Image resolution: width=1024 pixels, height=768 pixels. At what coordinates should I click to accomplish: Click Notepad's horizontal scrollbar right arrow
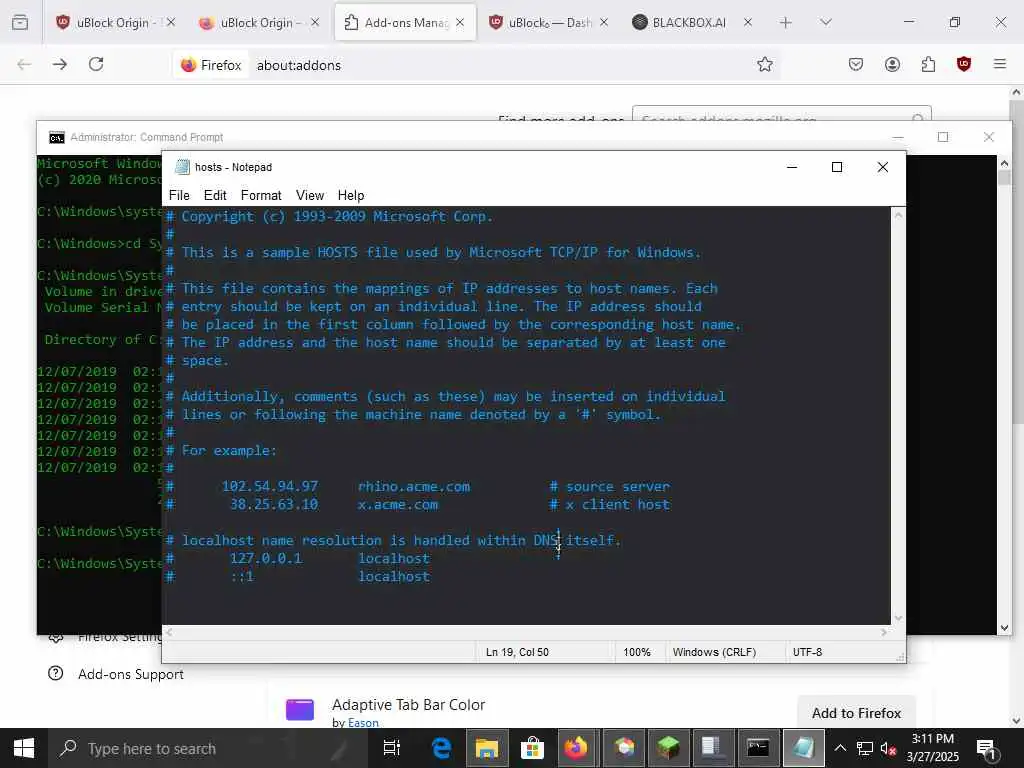884,632
